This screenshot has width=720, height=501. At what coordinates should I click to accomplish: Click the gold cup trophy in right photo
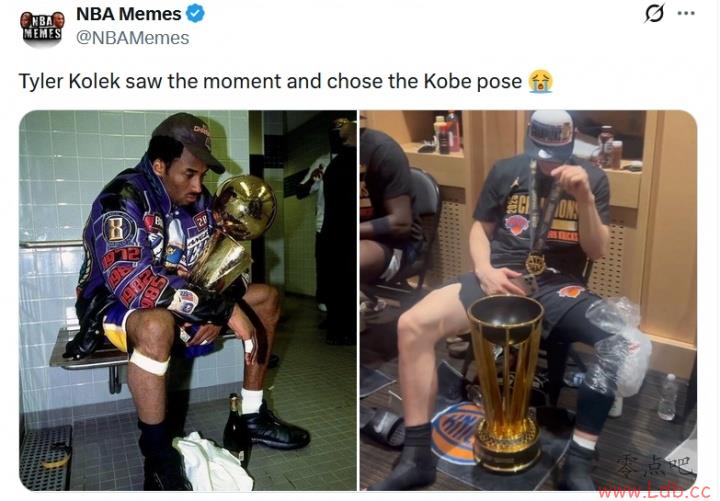[505, 382]
